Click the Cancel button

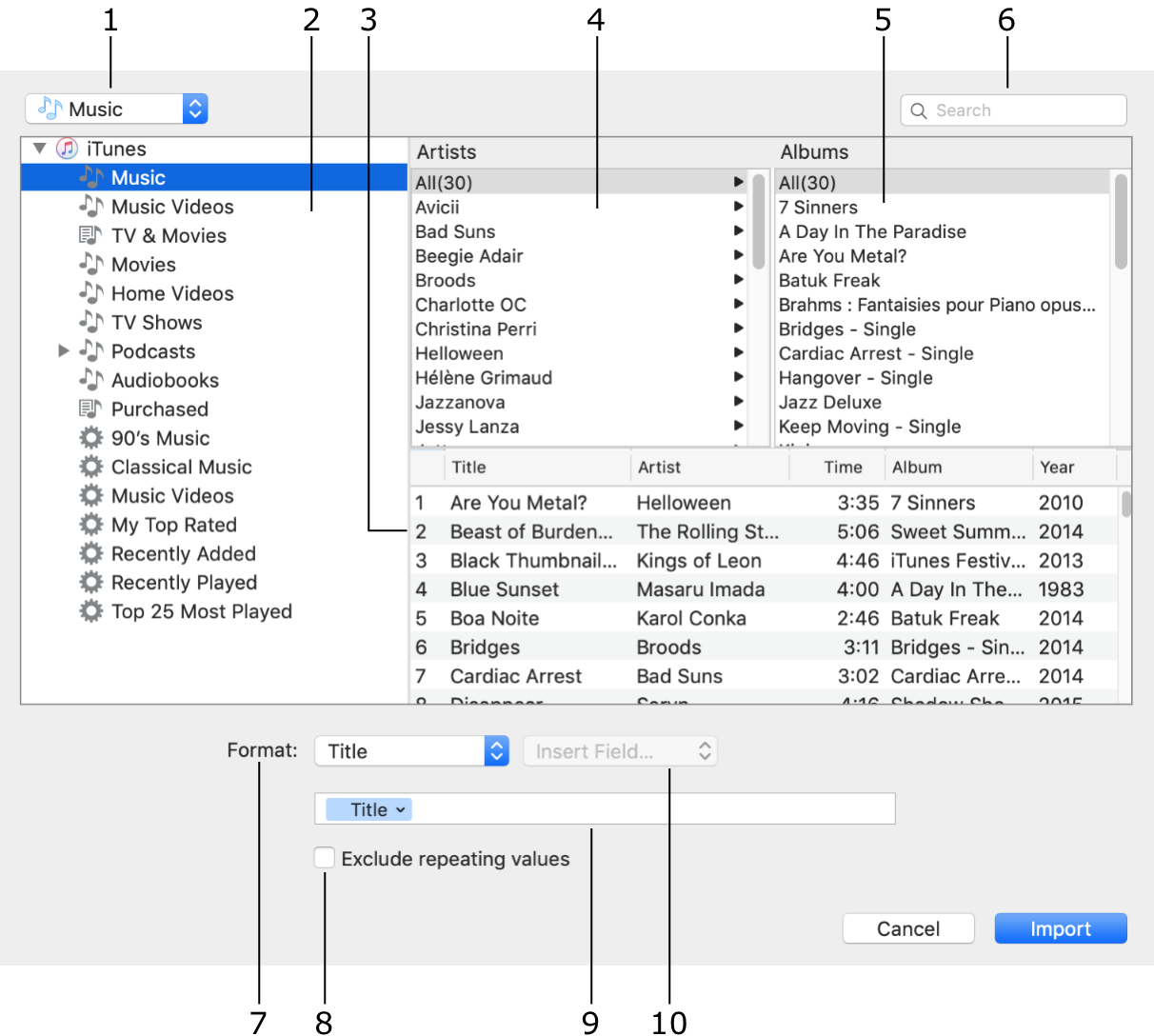point(908,928)
